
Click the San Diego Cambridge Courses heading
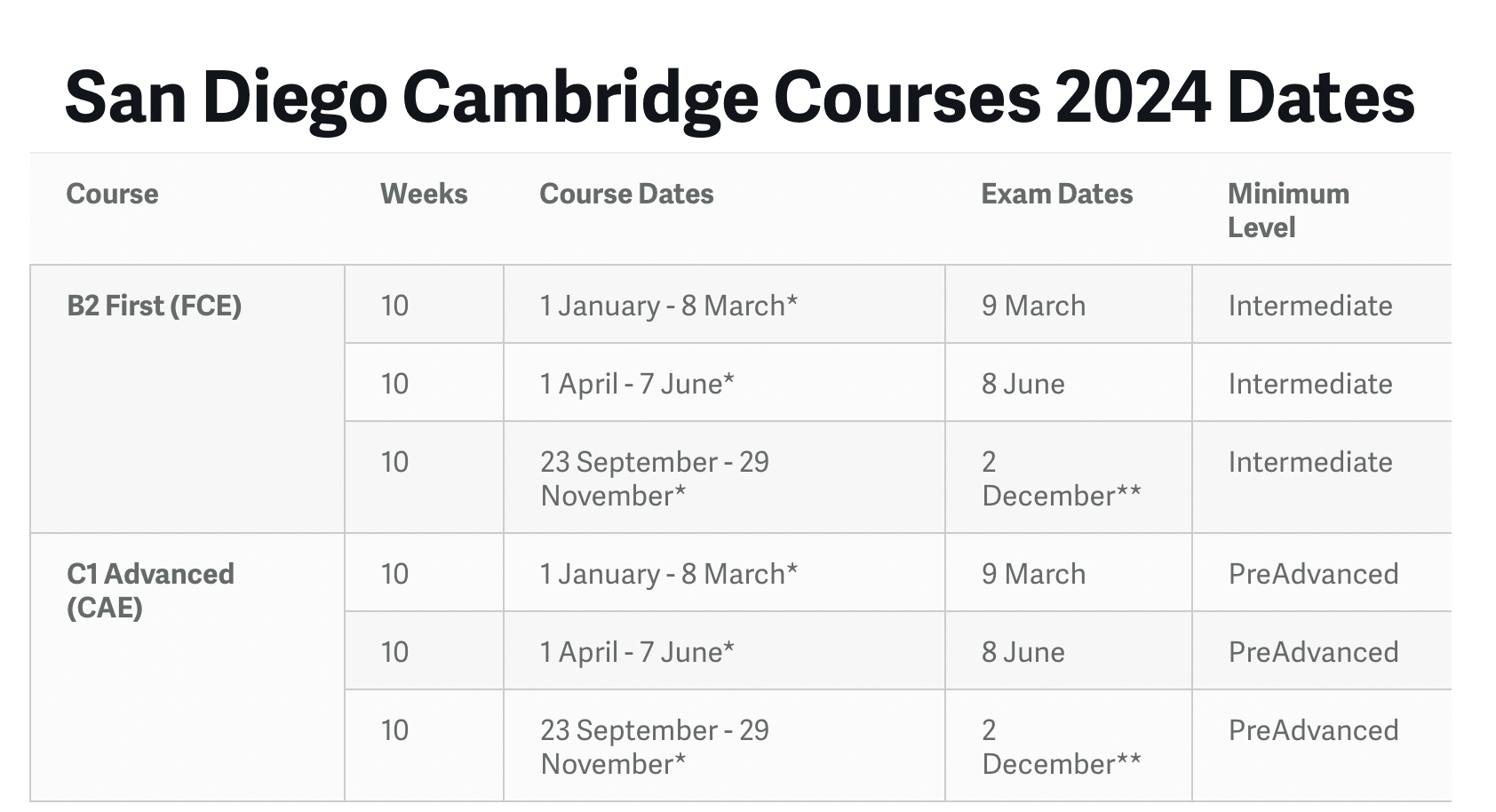pos(739,97)
